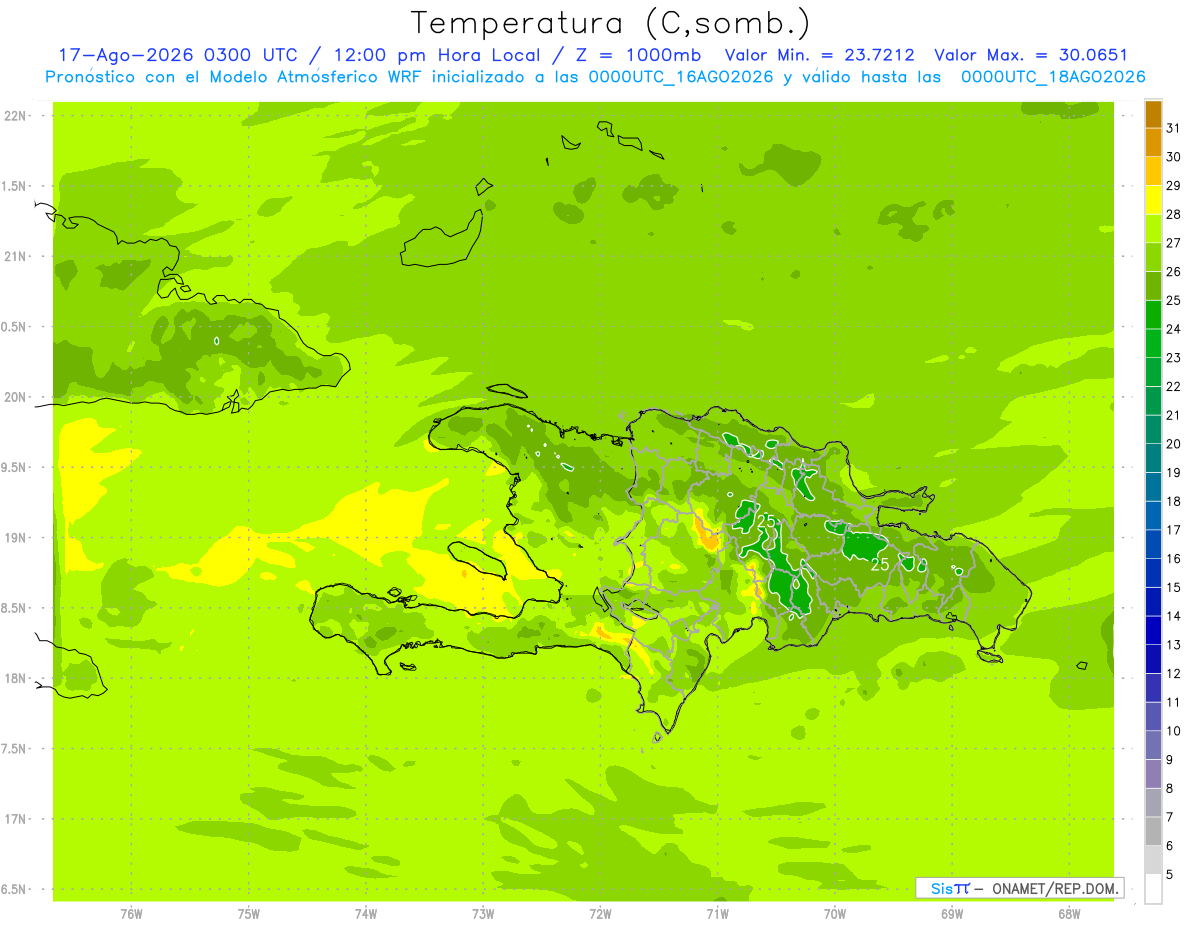
Task: Click the '75W' longitude axis label
Action: pyautogui.click(x=249, y=914)
